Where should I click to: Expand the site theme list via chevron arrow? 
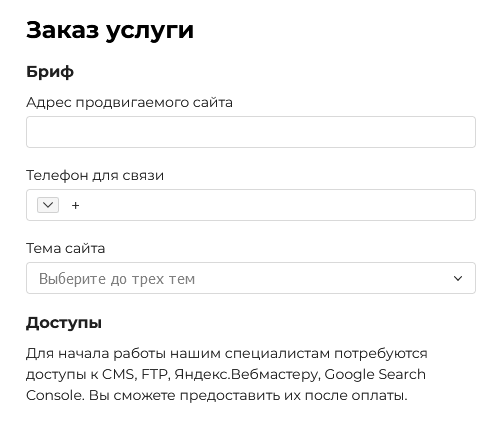tap(458, 278)
